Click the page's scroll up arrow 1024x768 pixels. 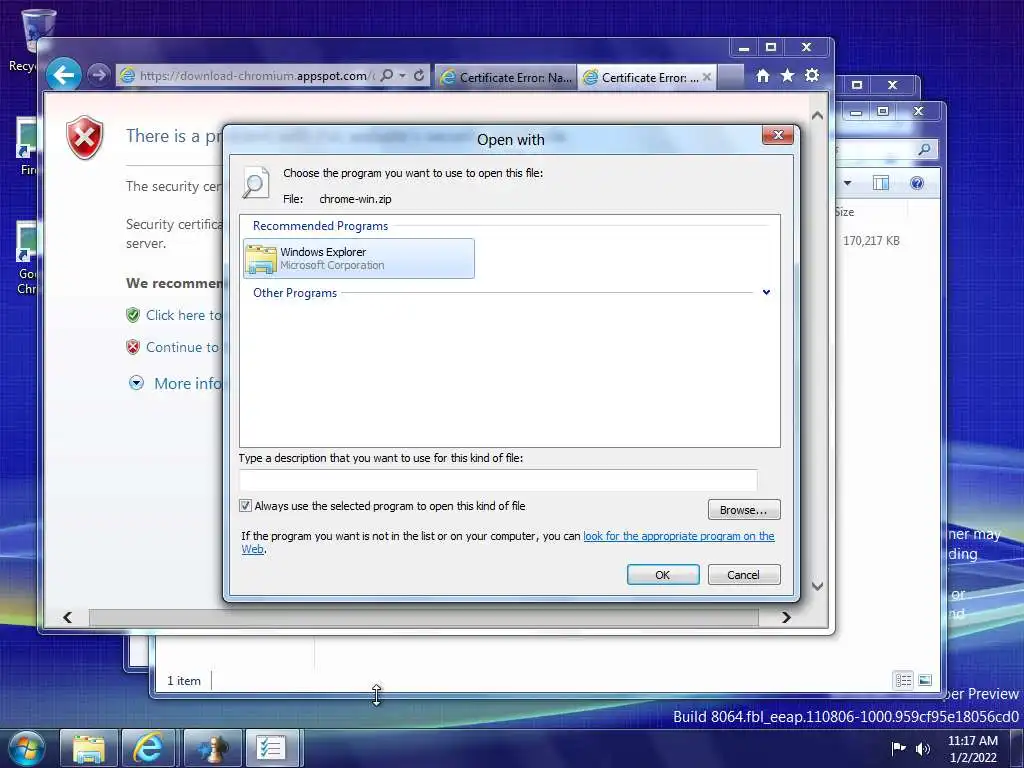(x=817, y=115)
